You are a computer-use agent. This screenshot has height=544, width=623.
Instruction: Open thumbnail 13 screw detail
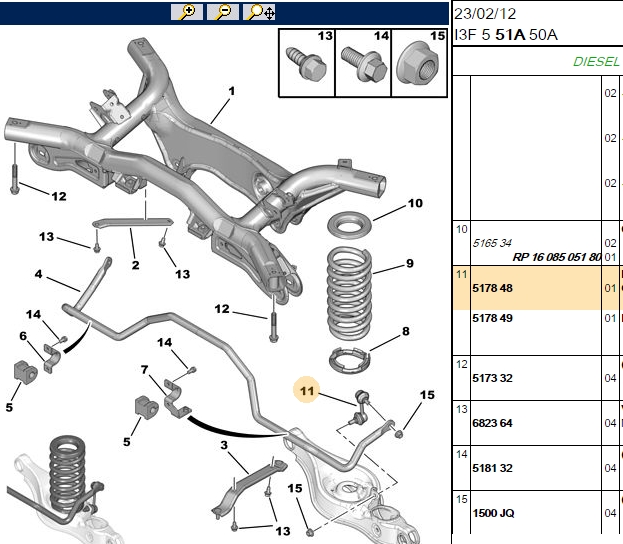(307, 63)
